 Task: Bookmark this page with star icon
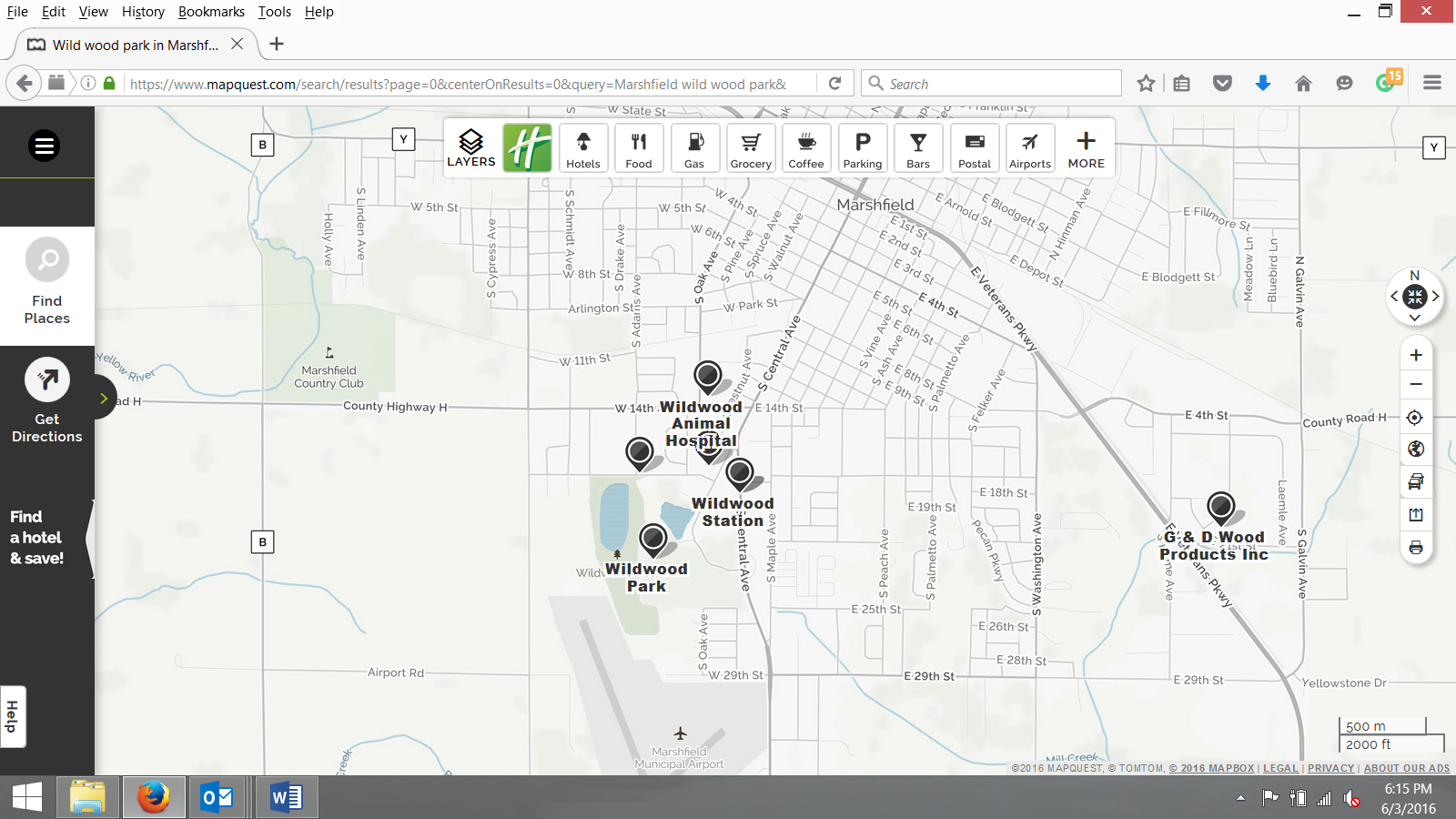1146,84
